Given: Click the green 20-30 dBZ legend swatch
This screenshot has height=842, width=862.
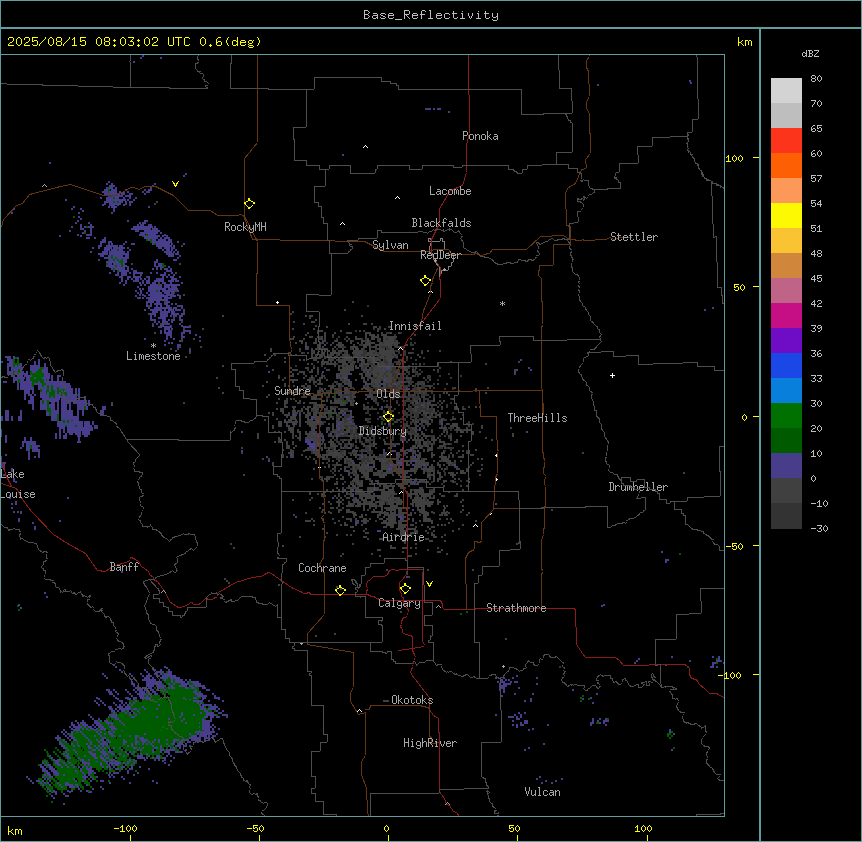Looking at the screenshot, I should click(786, 416).
